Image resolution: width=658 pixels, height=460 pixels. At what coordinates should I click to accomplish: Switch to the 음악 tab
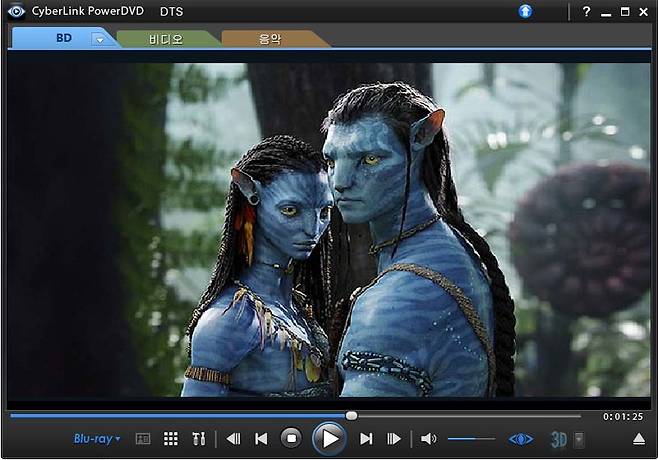271,38
